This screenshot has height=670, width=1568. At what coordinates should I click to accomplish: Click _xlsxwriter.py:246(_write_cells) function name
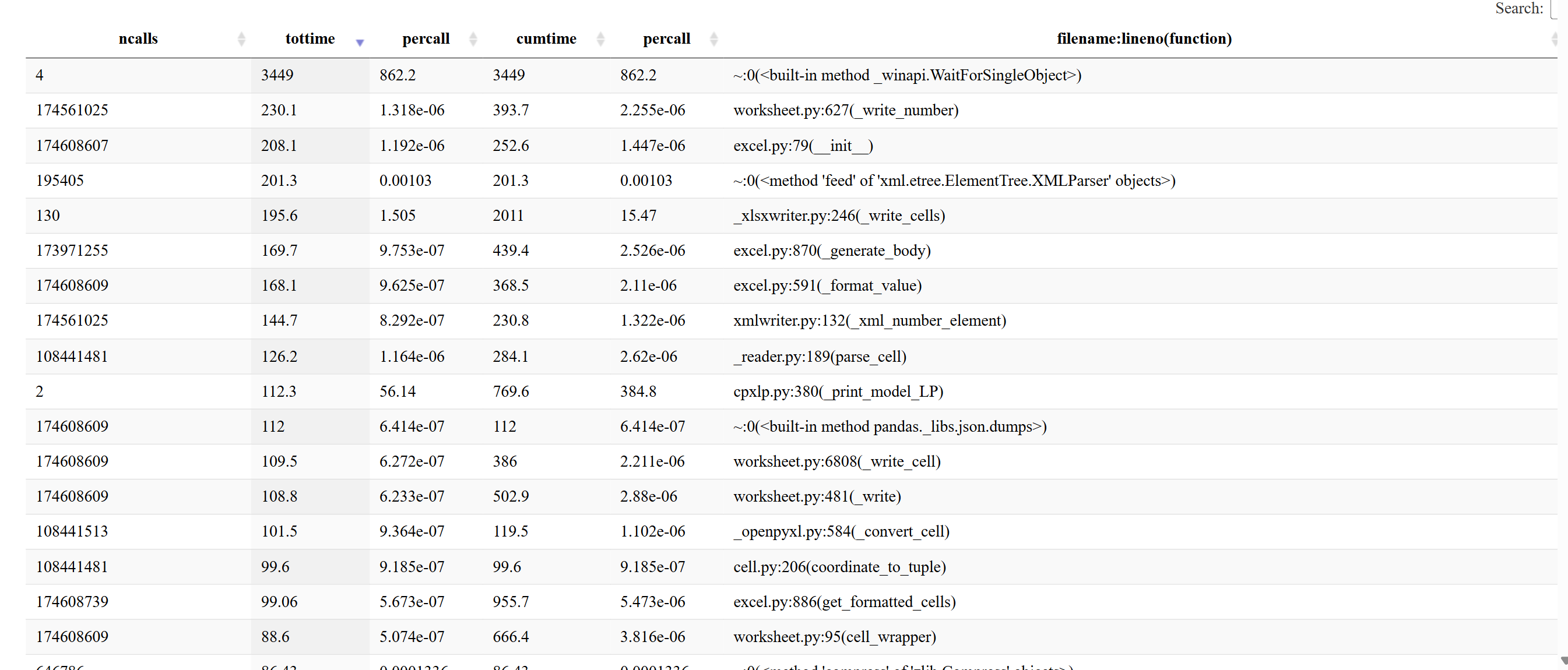coord(839,216)
